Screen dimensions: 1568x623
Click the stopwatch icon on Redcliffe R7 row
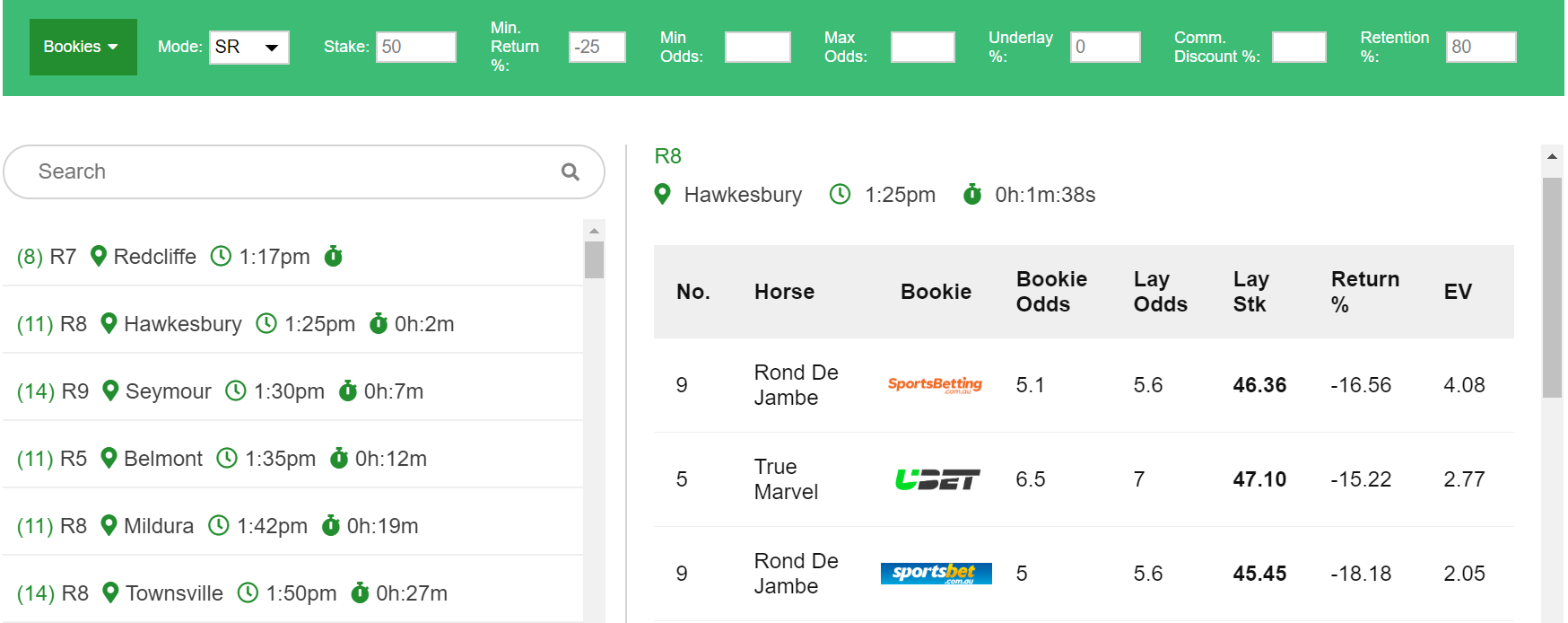pos(334,257)
